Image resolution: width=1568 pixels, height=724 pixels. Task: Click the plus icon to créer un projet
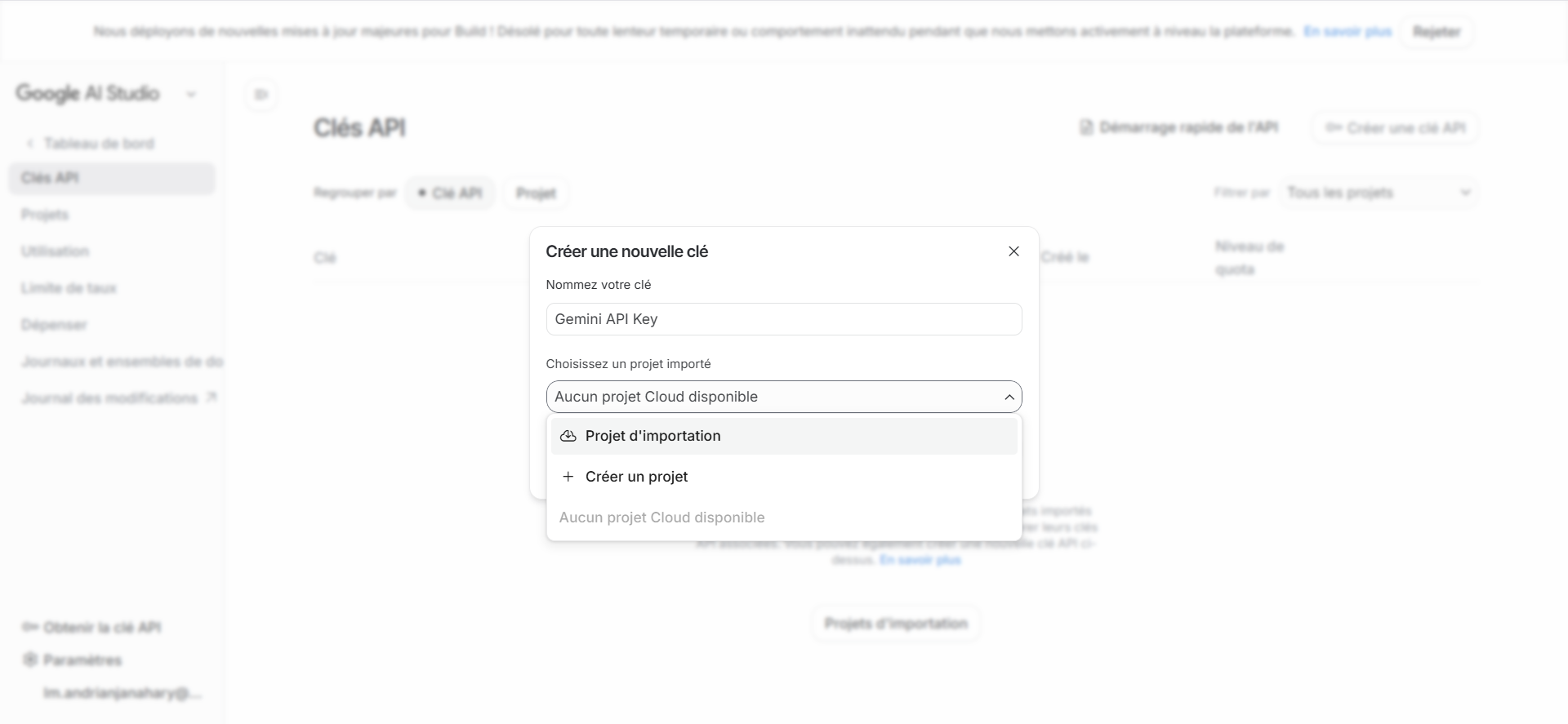pyautogui.click(x=568, y=477)
